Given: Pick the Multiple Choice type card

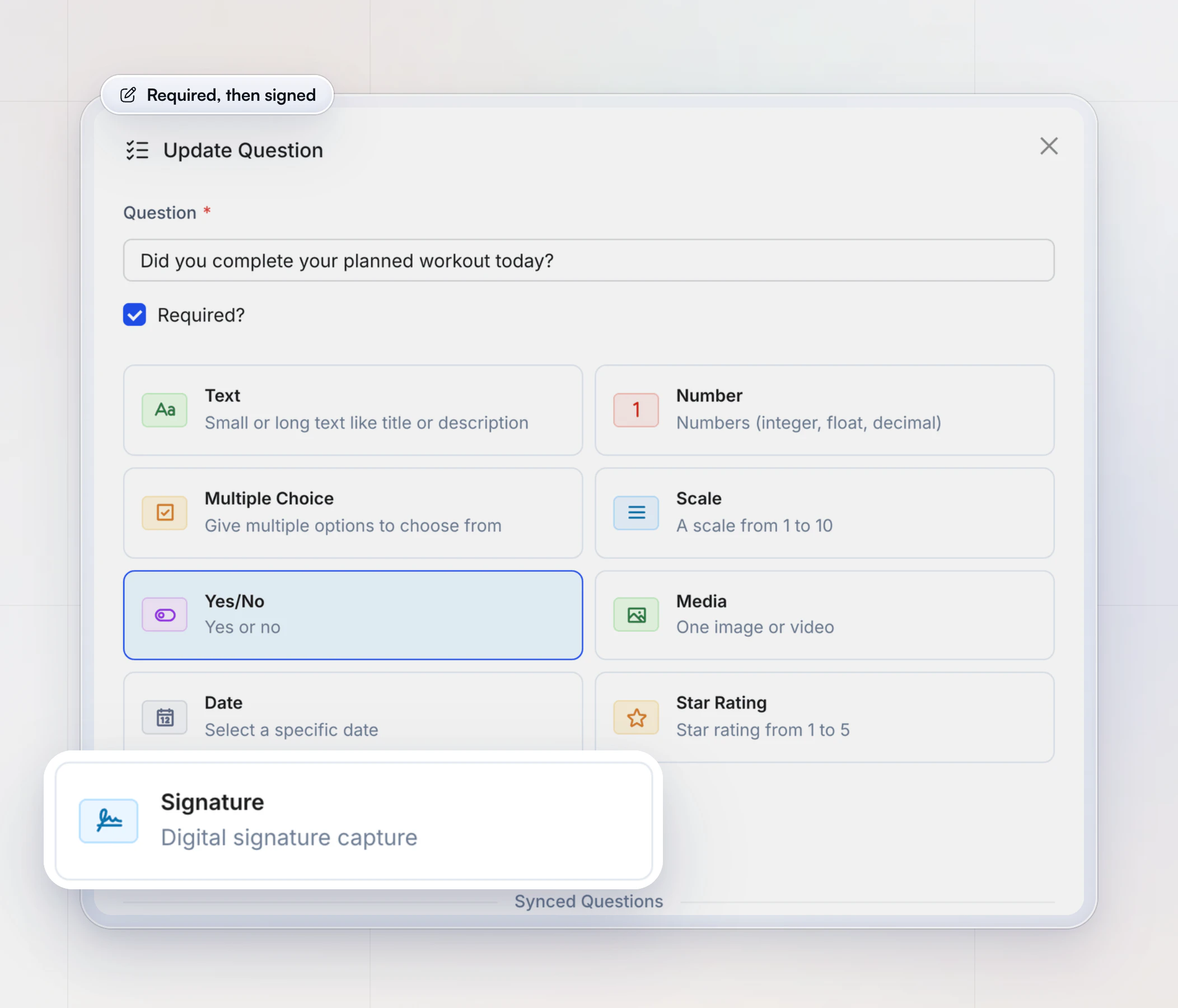Looking at the screenshot, I should pos(353,513).
